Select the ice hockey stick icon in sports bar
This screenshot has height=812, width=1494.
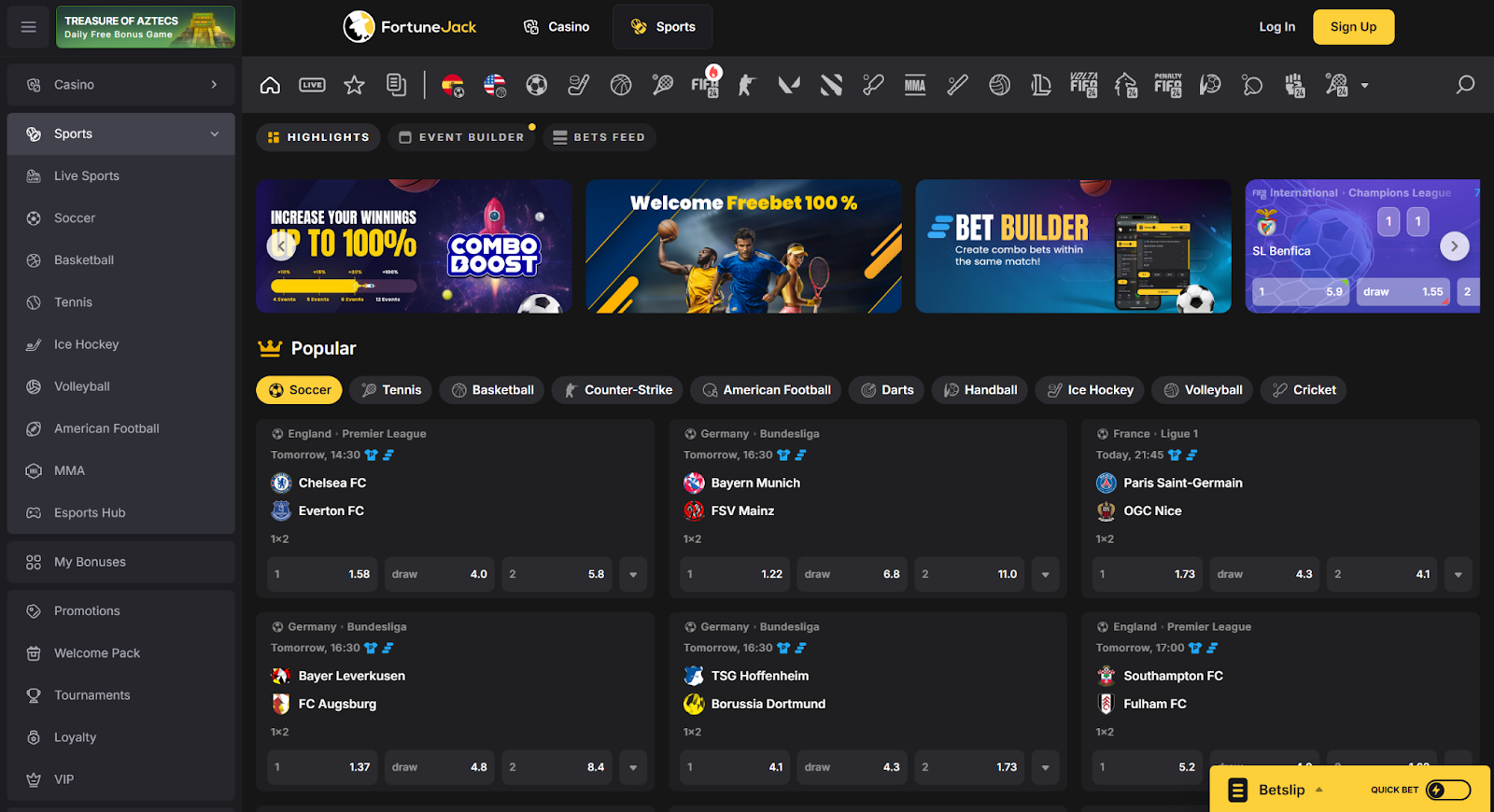click(579, 85)
